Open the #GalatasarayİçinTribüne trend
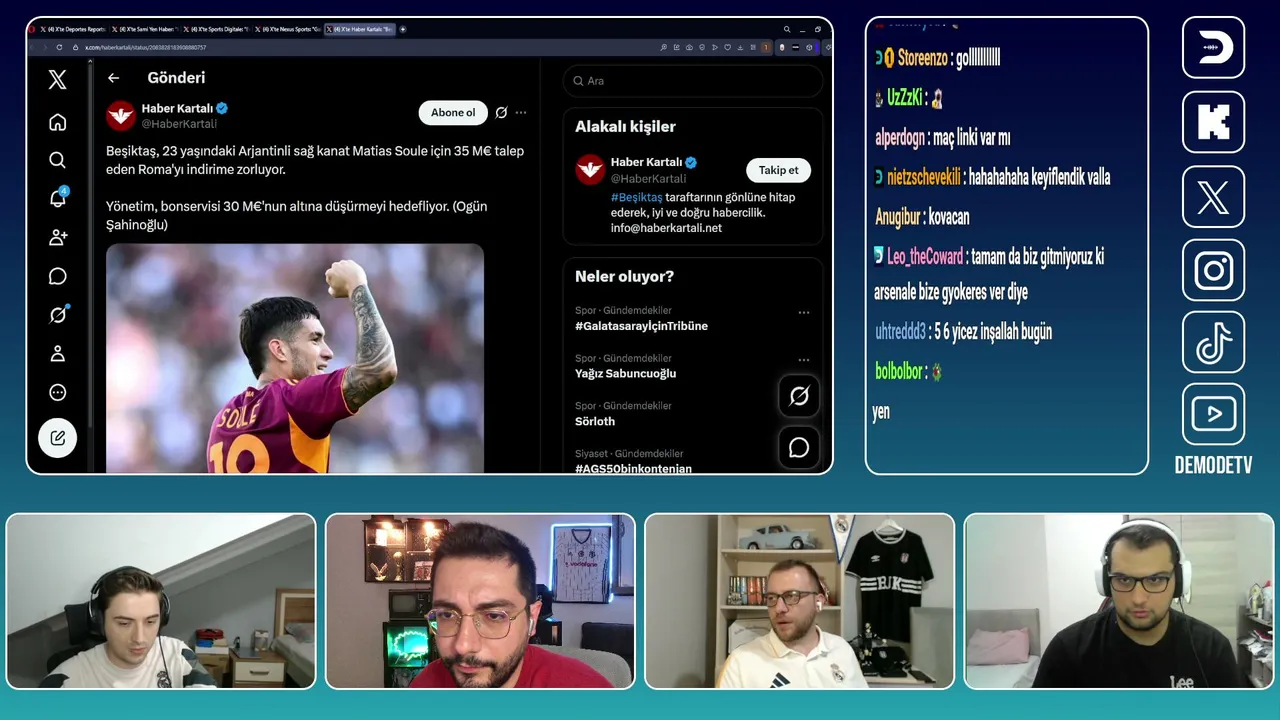This screenshot has height=720, width=1280. (x=641, y=326)
